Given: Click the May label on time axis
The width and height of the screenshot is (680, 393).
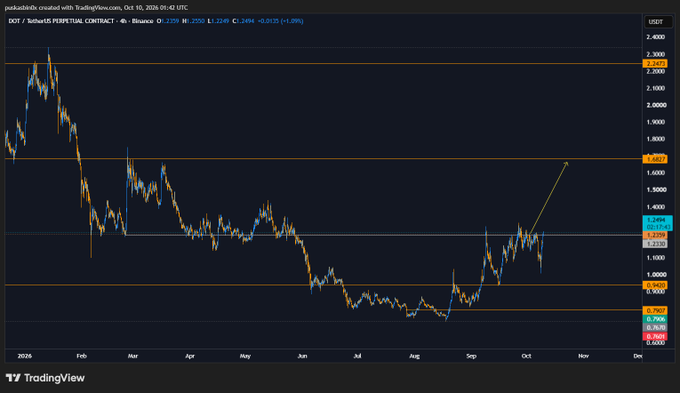Looking at the screenshot, I should click(x=245, y=356).
